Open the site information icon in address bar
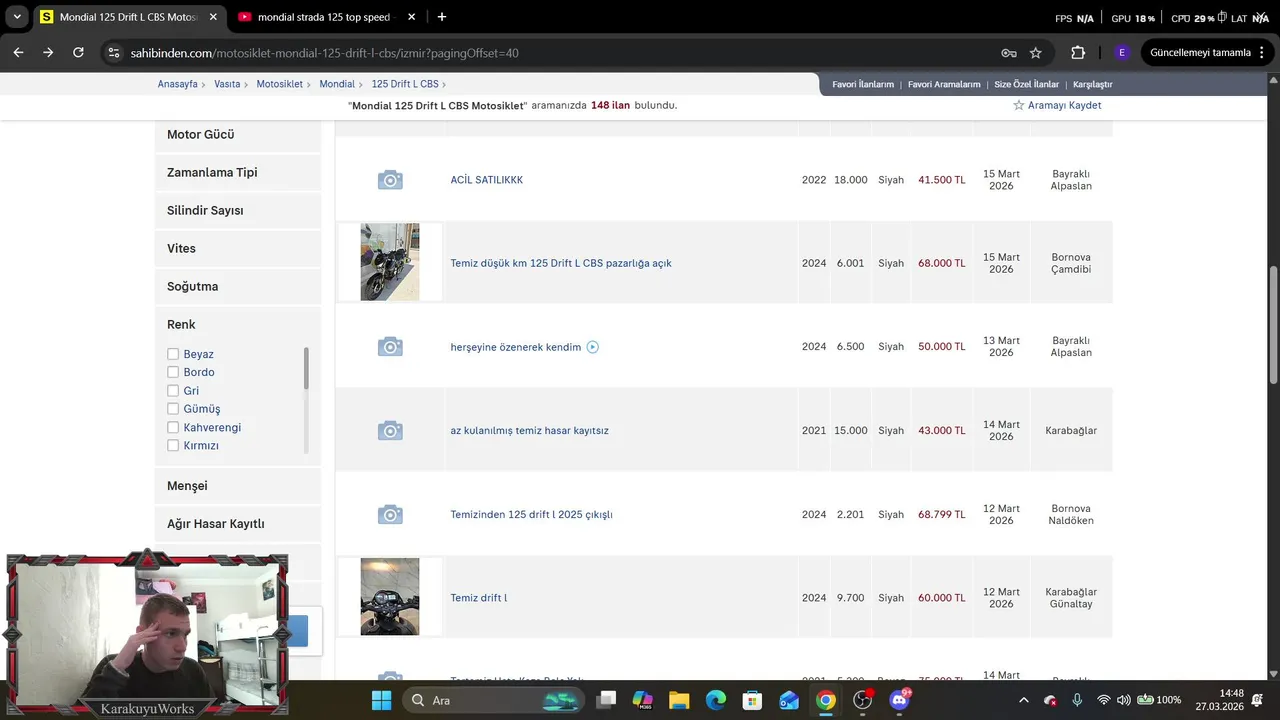The height and width of the screenshot is (720, 1280). (x=113, y=53)
